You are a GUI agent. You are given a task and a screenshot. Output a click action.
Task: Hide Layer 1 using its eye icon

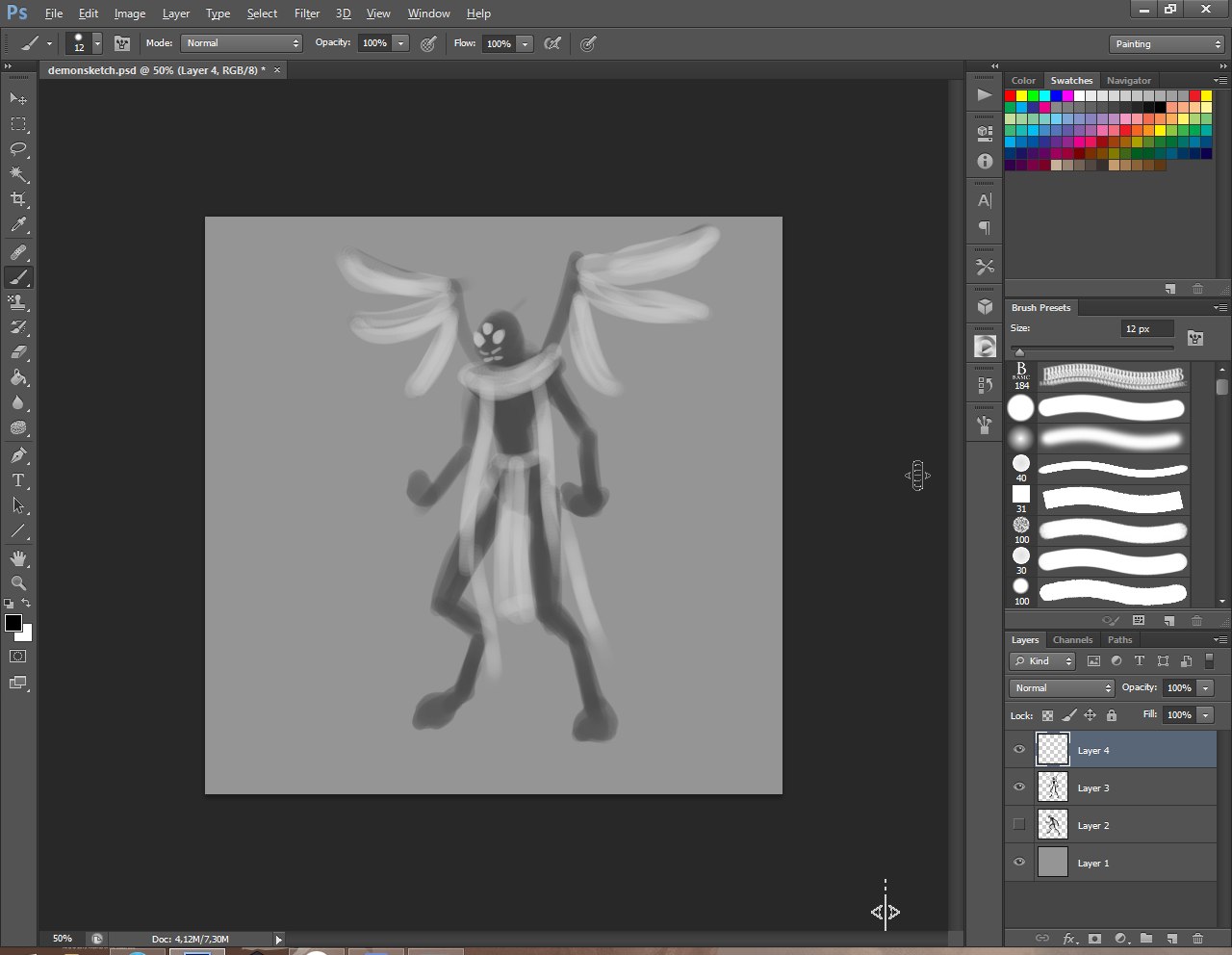[x=1019, y=863]
